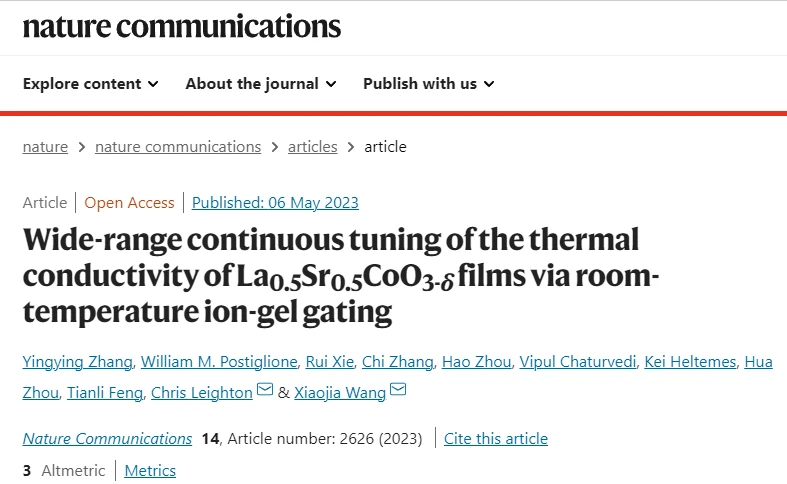Screen dimensions: 787x484
Task: Open author Rui Xie link
Action: pyautogui.click(x=330, y=361)
